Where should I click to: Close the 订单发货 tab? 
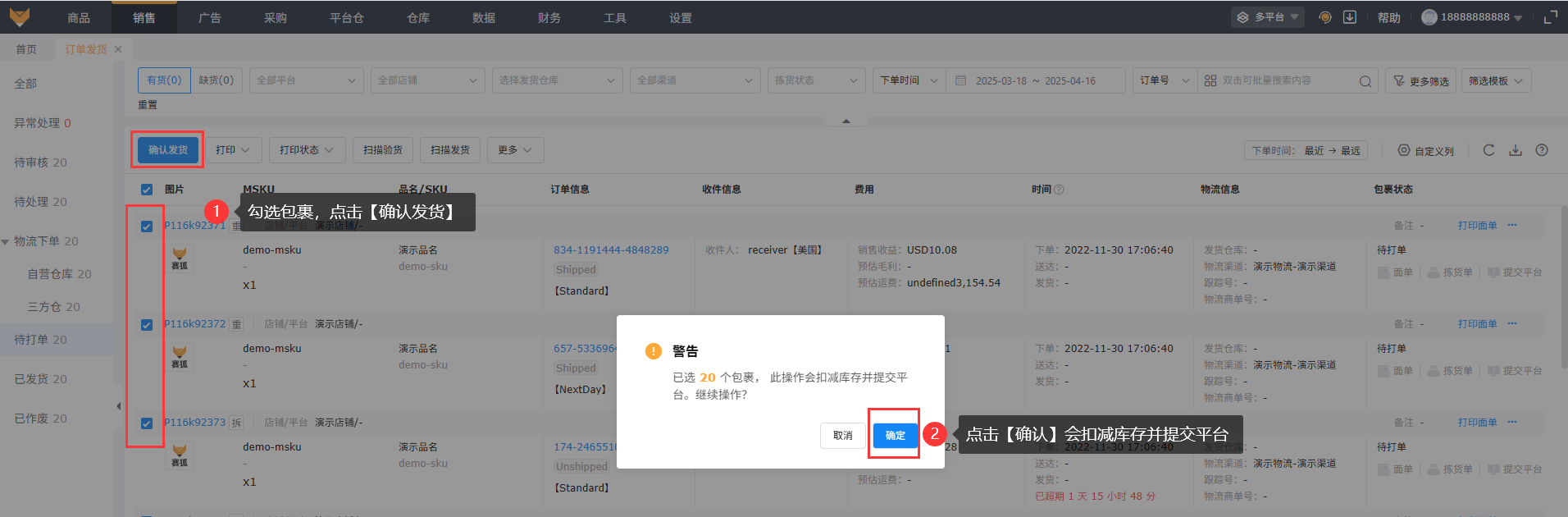(118, 49)
